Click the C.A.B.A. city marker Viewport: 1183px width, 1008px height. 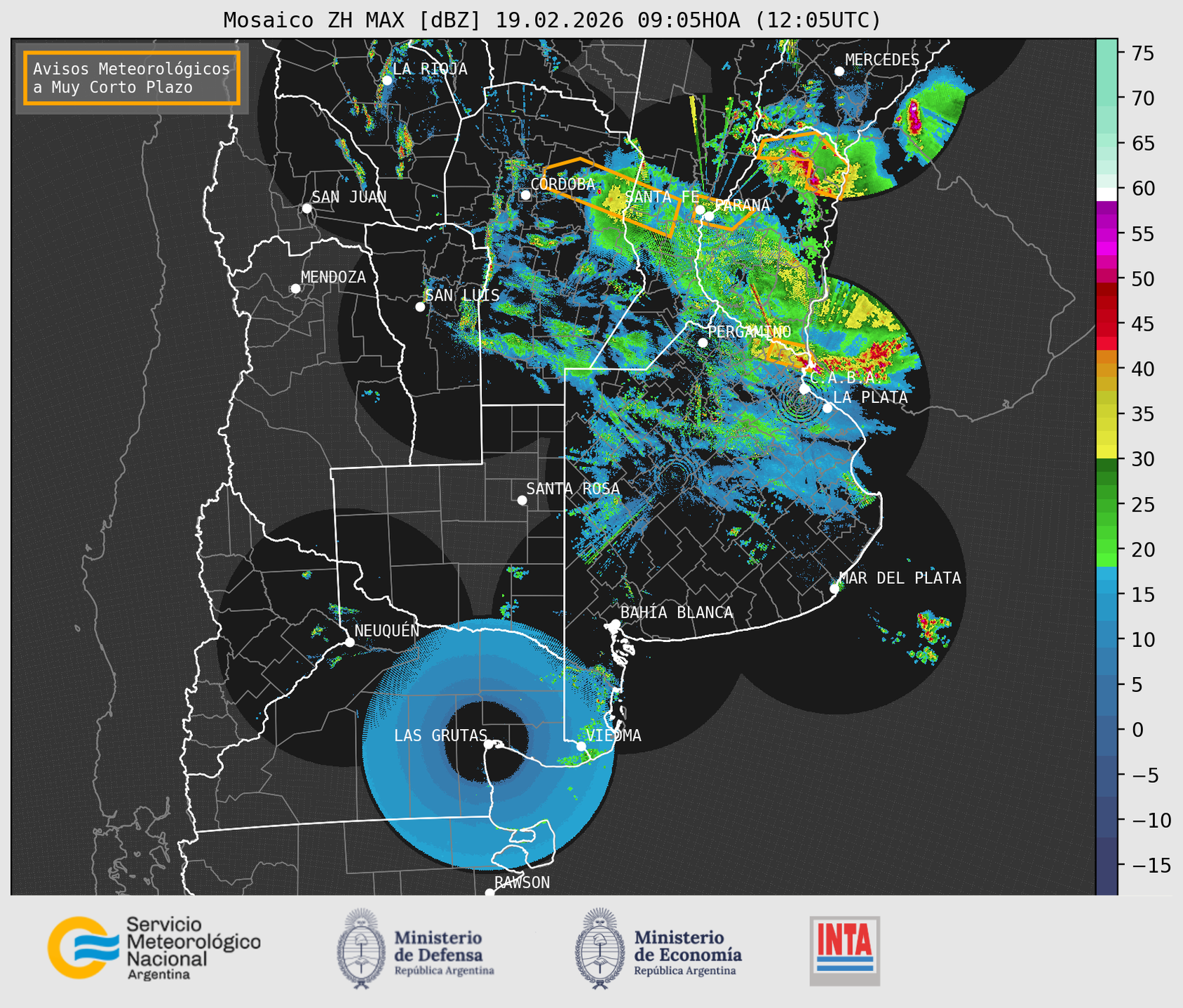coord(804,388)
